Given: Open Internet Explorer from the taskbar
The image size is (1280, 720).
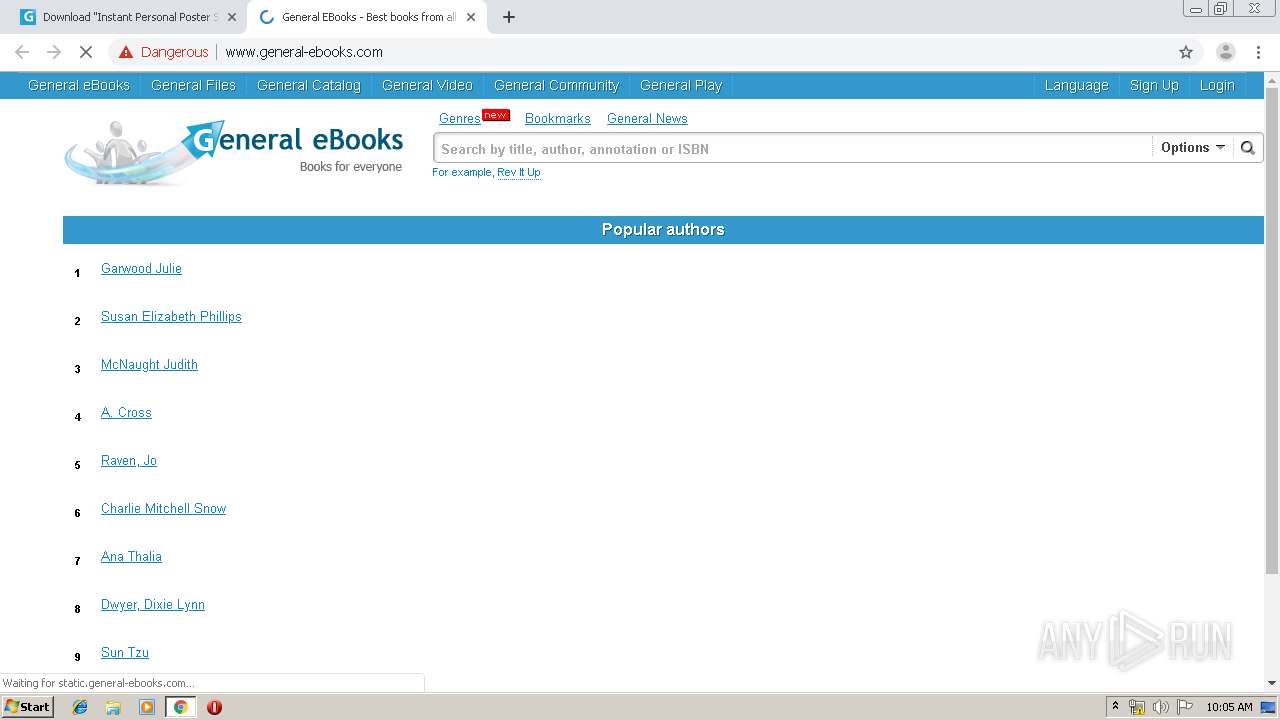Looking at the screenshot, I should pyautogui.click(x=80, y=707).
